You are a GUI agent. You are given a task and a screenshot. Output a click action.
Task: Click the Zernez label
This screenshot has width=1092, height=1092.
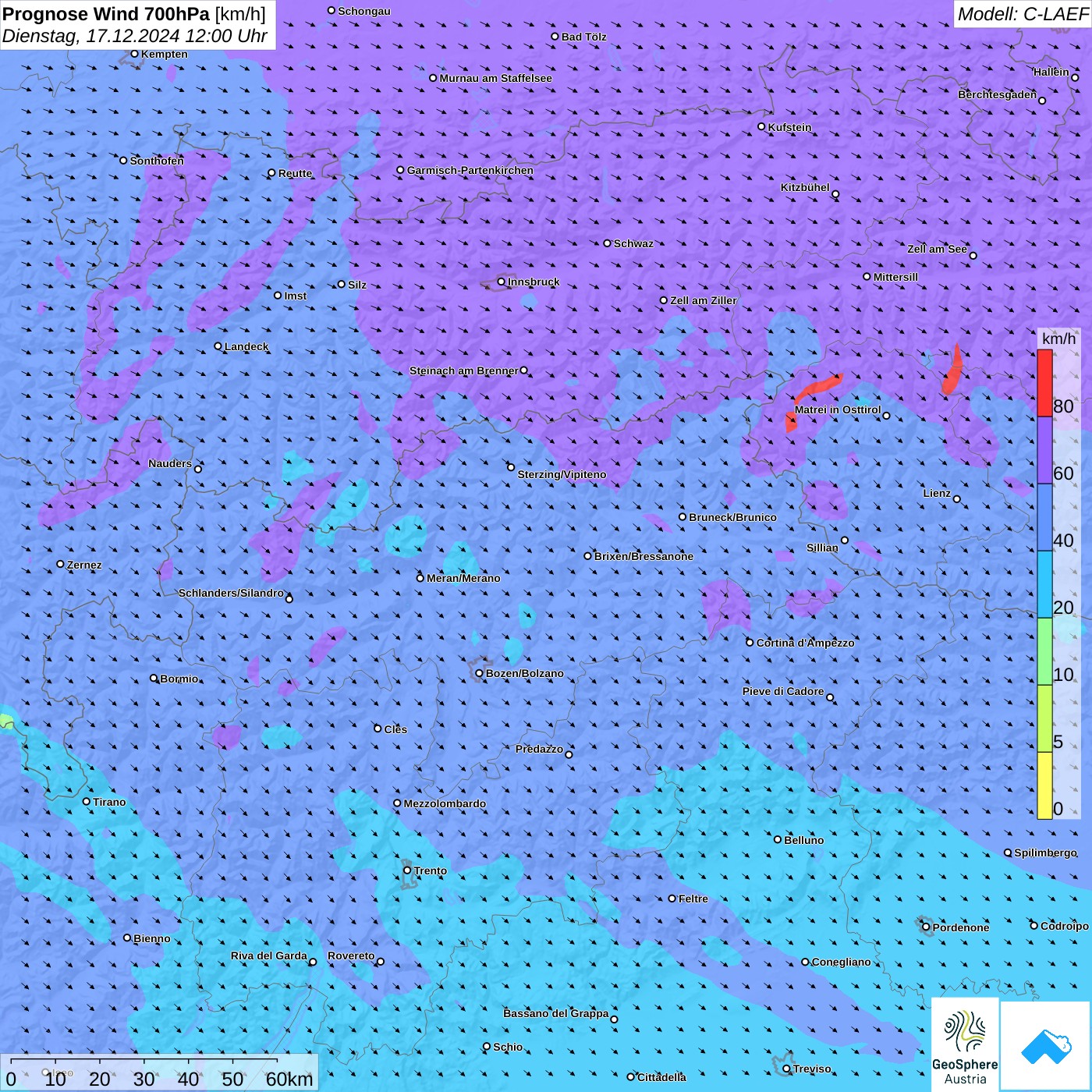pyautogui.click(x=84, y=565)
